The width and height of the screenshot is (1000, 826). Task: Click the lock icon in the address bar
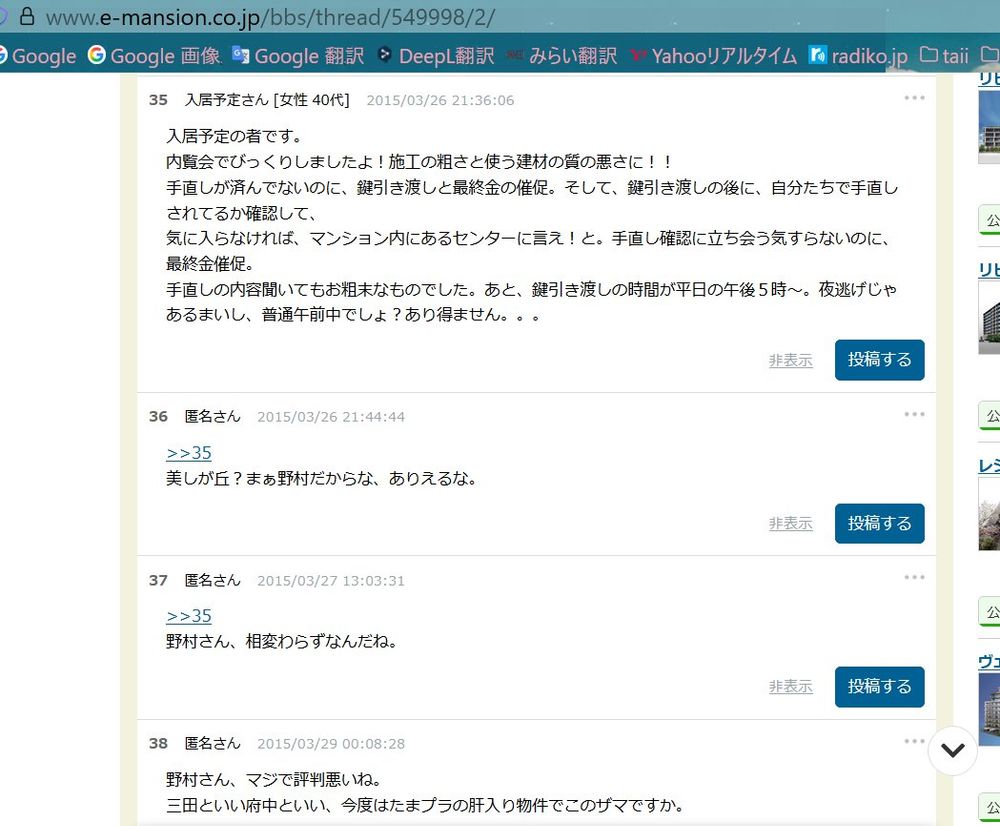[x=27, y=16]
